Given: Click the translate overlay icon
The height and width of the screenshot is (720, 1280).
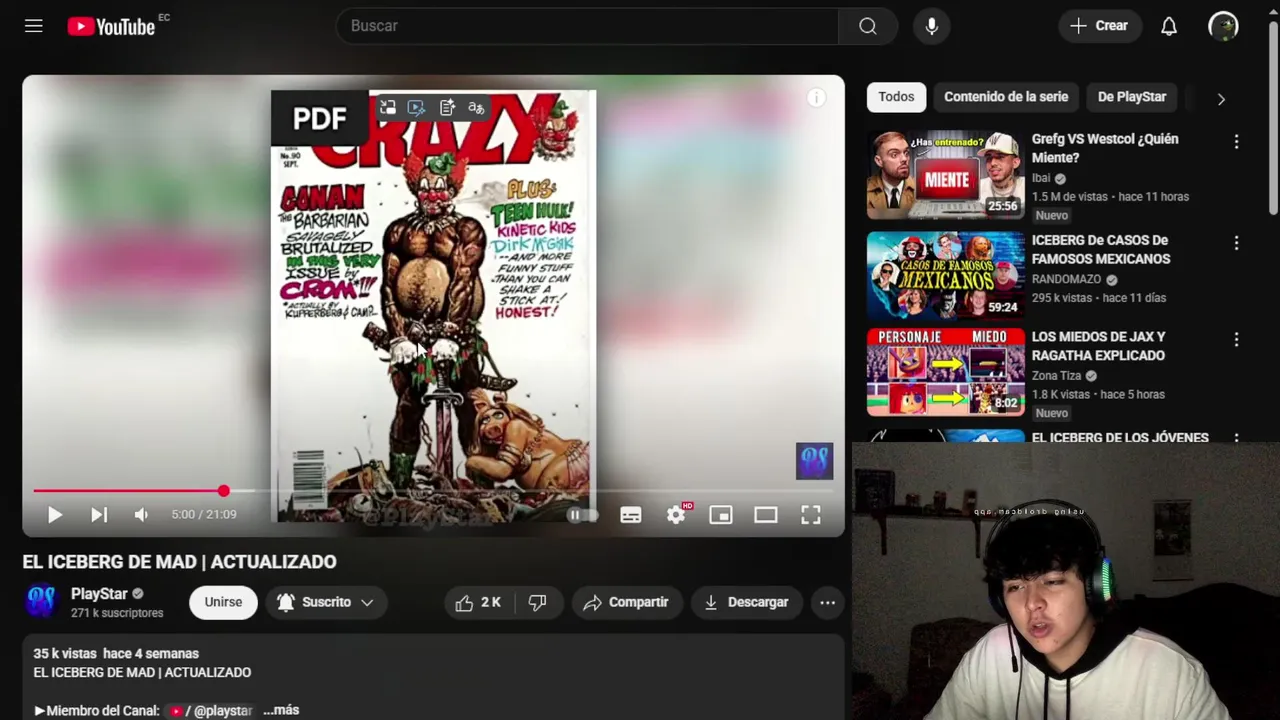Looking at the screenshot, I should 476,108.
